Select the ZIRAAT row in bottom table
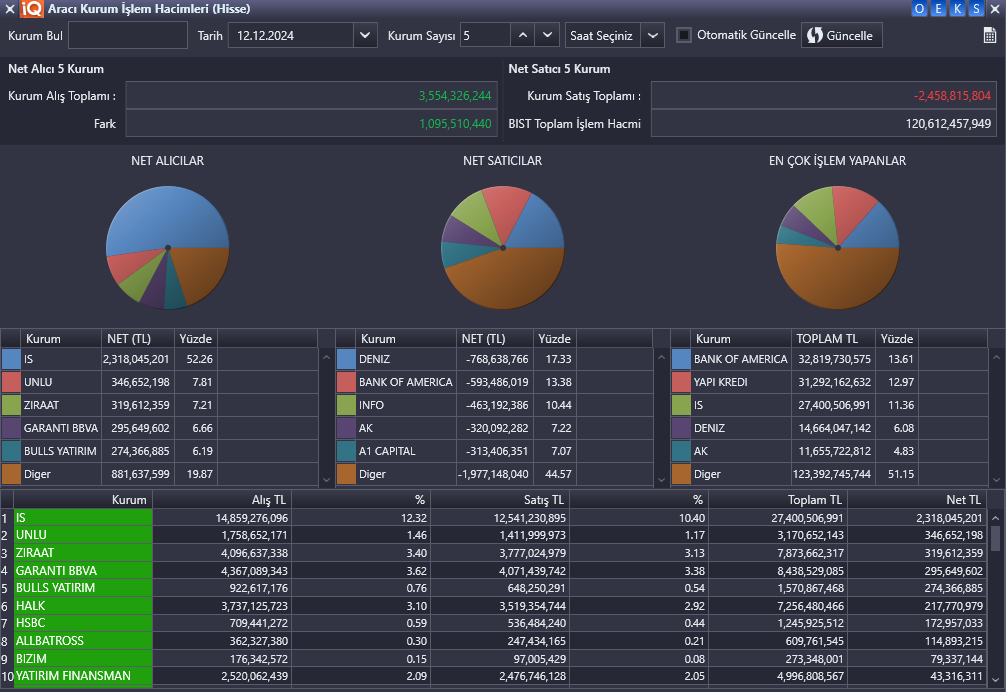The image size is (1006, 692). tap(493, 553)
